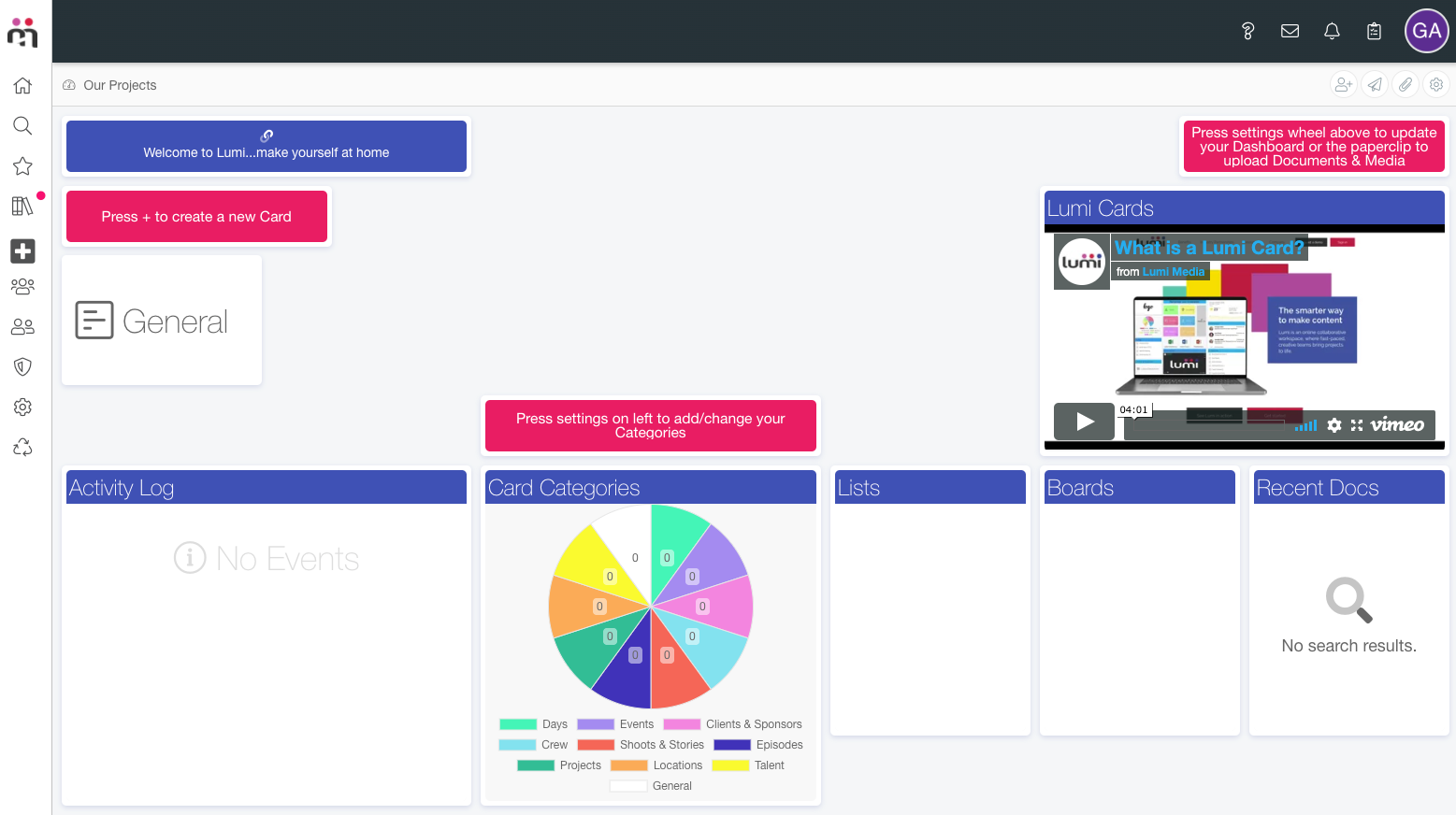Open the Contacts two-person icon

click(22, 326)
